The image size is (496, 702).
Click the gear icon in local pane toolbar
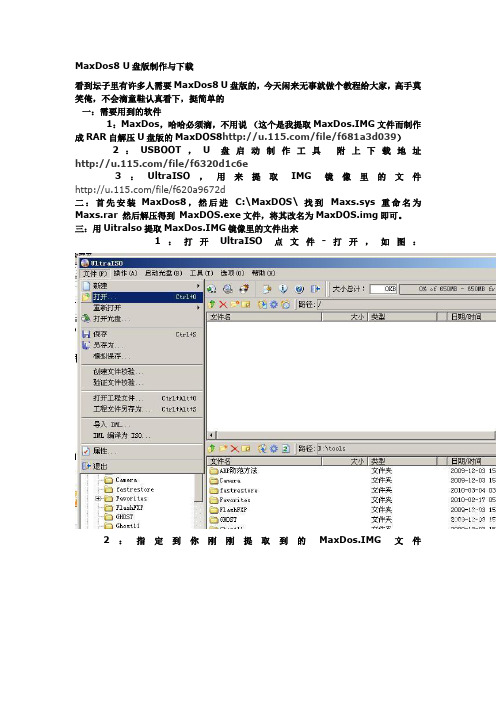[x=274, y=448]
